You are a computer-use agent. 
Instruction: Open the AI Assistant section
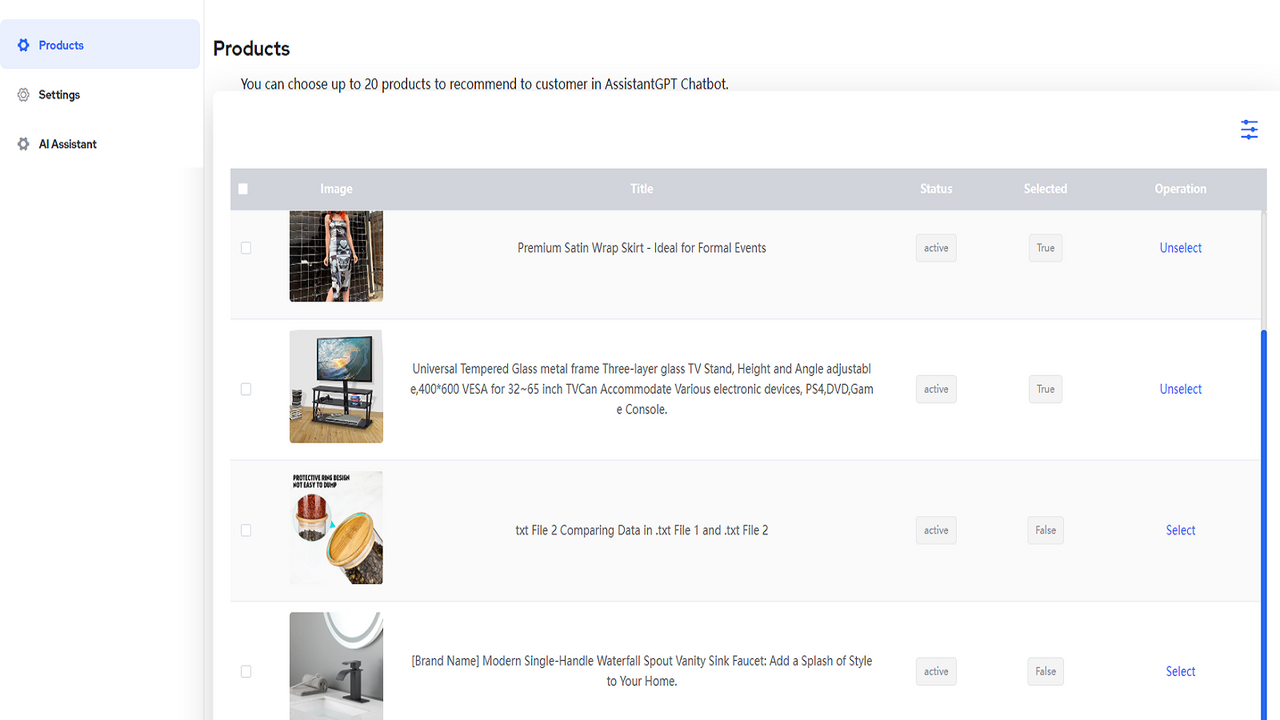[x=68, y=143]
